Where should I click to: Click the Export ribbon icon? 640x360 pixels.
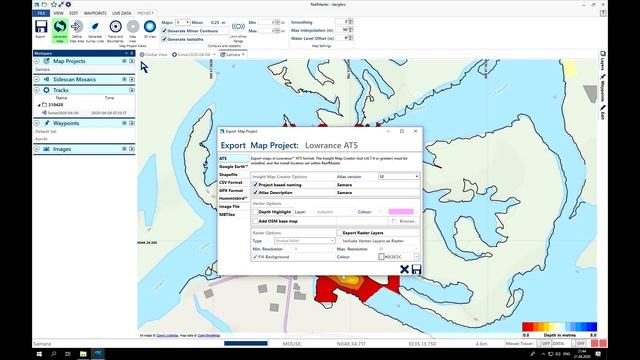tap(41, 27)
